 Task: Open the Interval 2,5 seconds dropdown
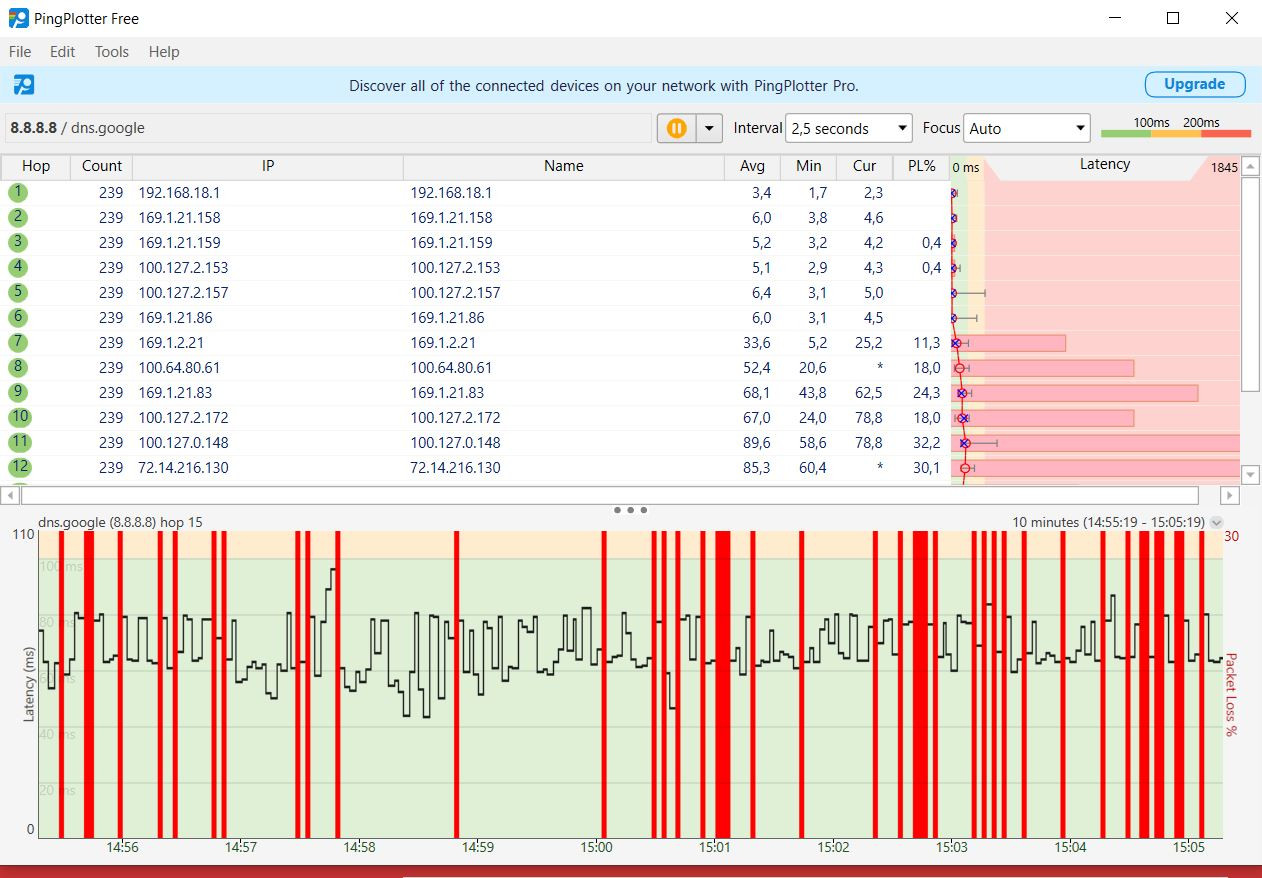point(848,128)
